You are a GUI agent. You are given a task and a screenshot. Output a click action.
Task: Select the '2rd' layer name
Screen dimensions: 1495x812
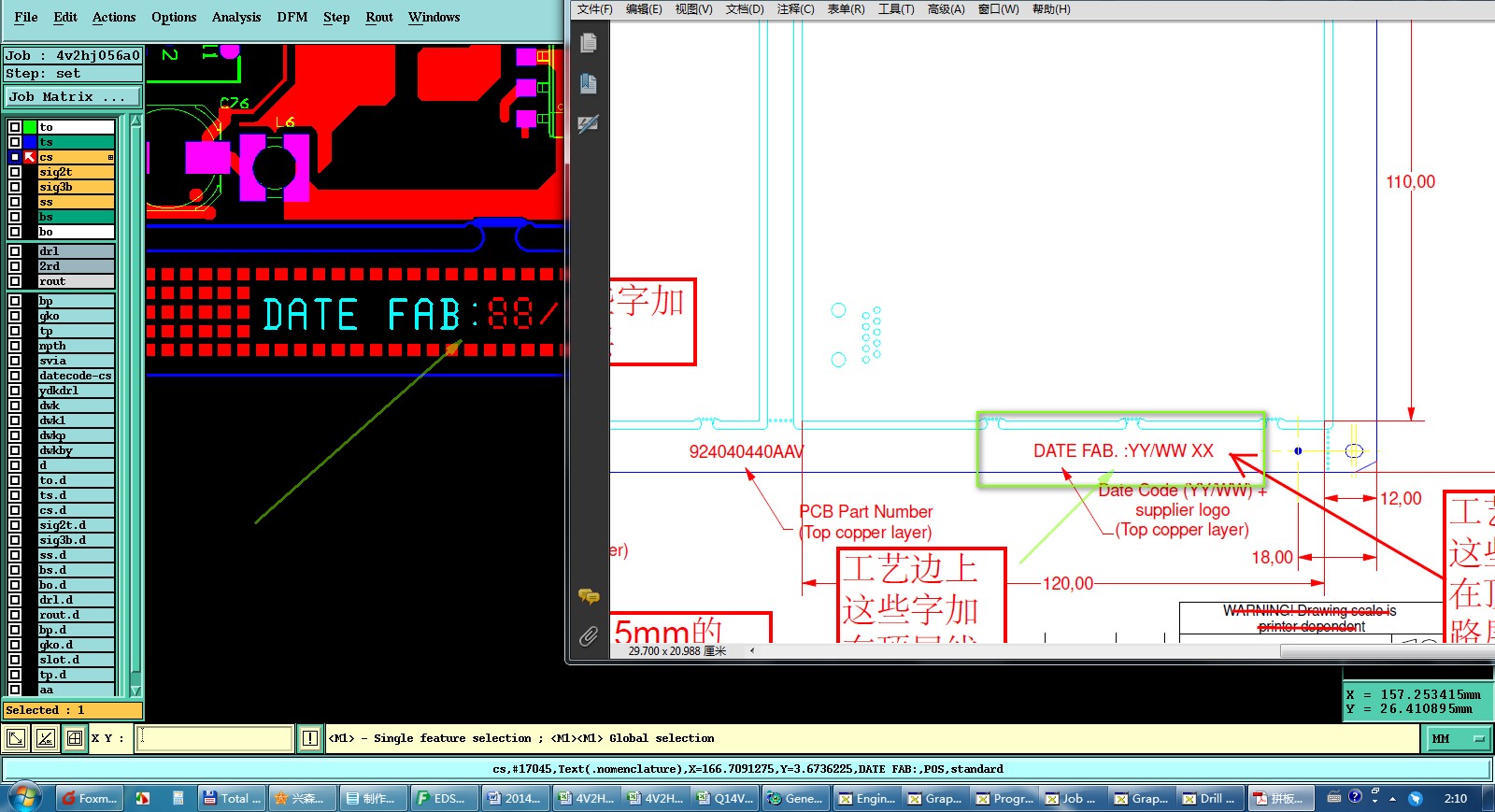(x=76, y=266)
